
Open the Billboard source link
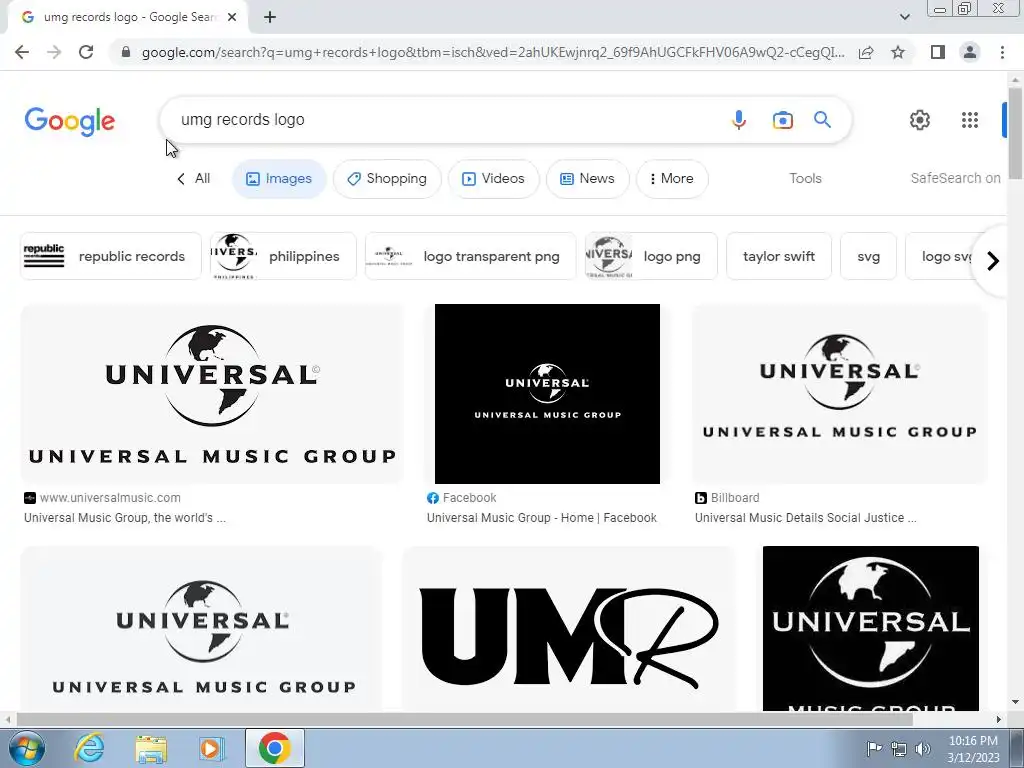728,498
